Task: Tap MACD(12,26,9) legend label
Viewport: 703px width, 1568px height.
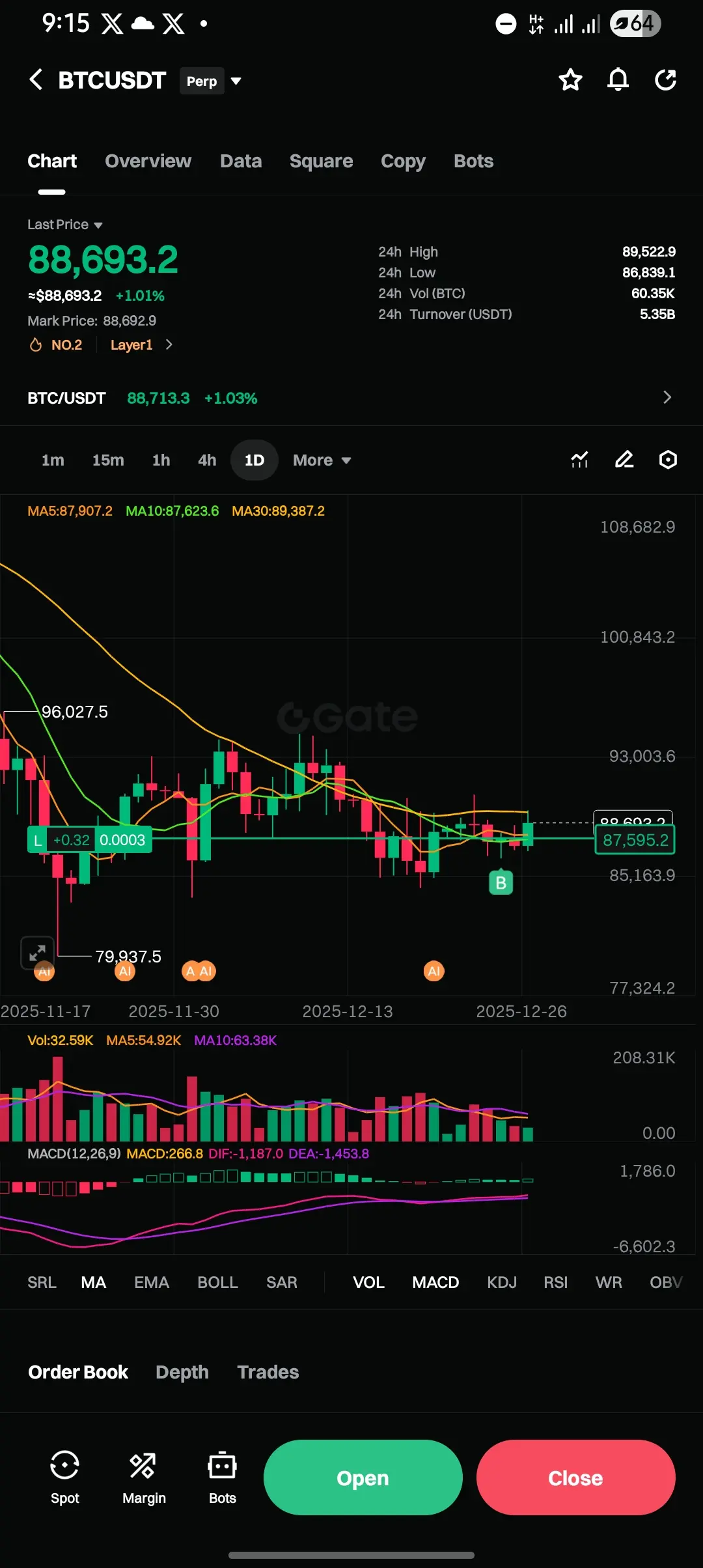Action: (74, 1153)
